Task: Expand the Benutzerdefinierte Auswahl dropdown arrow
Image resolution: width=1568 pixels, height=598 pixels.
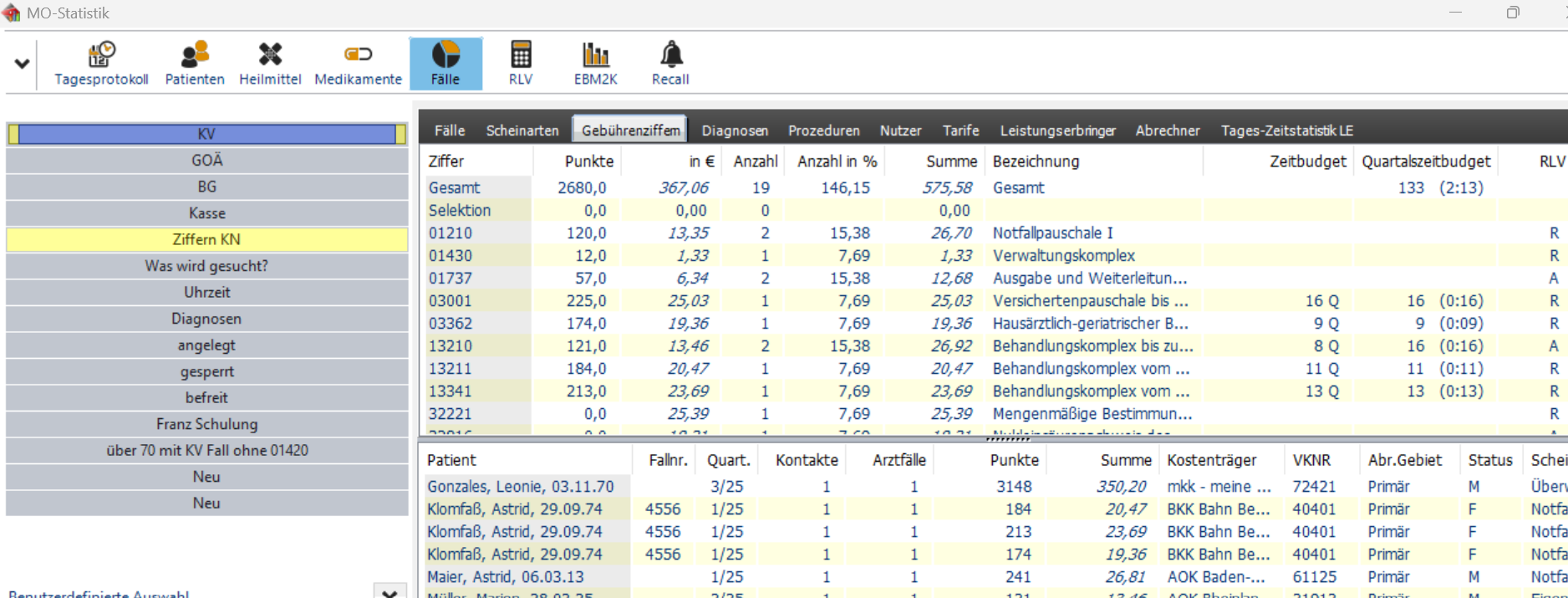Action: [x=389, y=592]
